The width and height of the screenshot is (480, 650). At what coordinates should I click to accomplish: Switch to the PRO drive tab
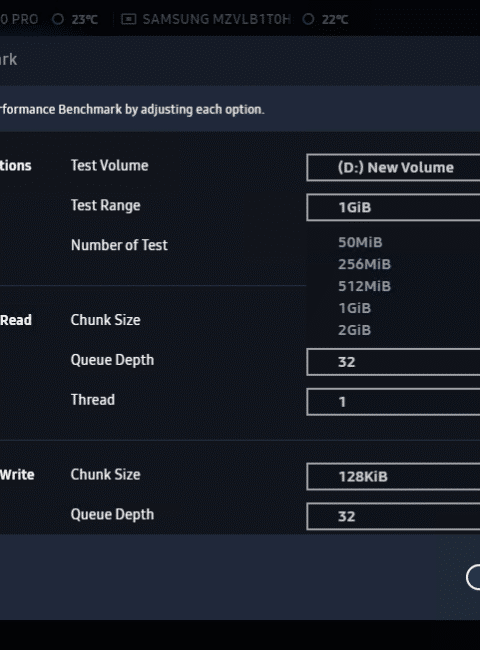pos(19,19)
